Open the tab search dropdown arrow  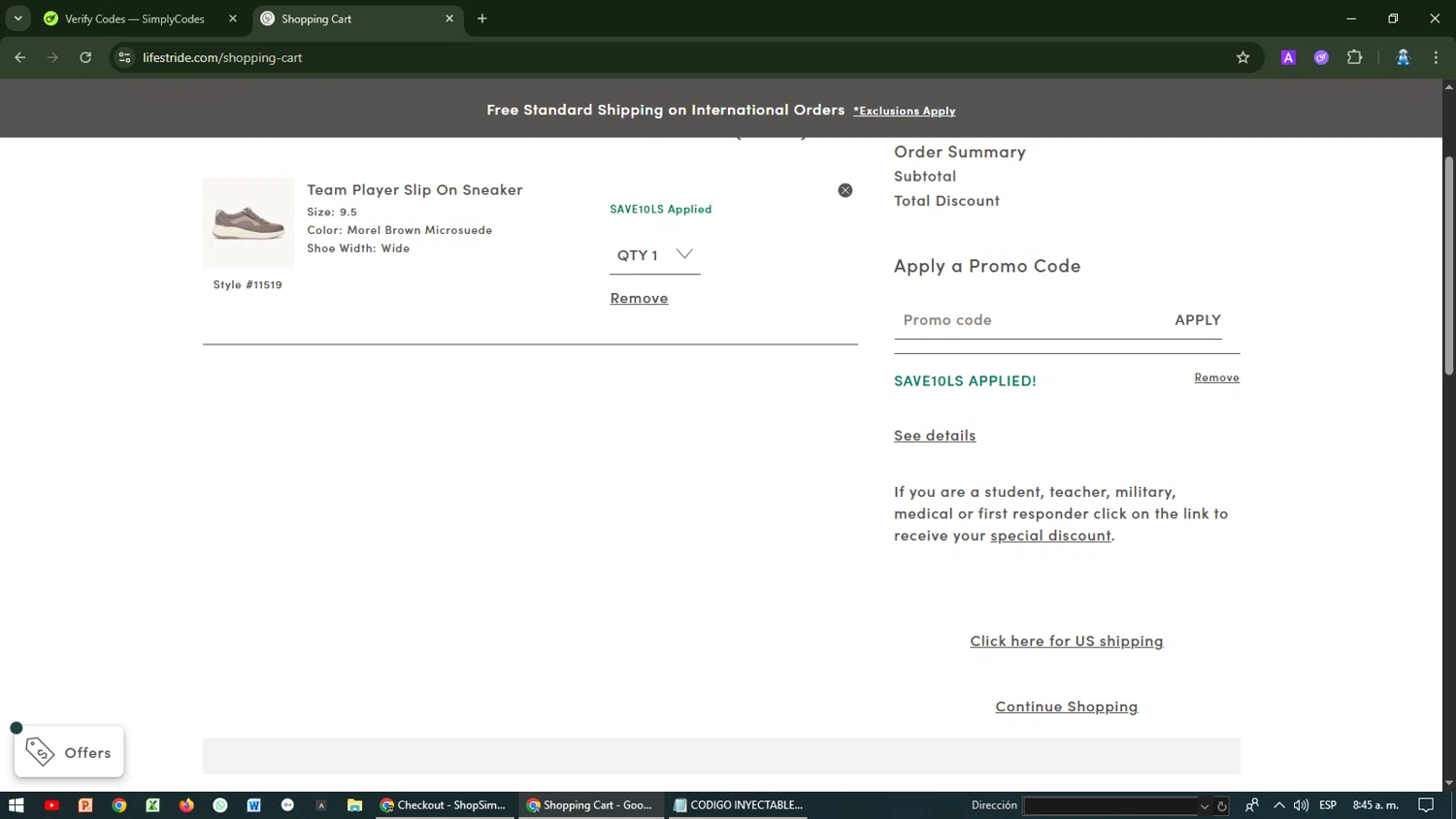17,18
